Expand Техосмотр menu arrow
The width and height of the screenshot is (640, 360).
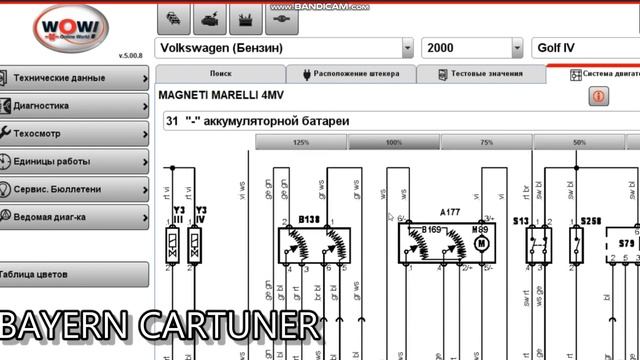tap(145, 133)
